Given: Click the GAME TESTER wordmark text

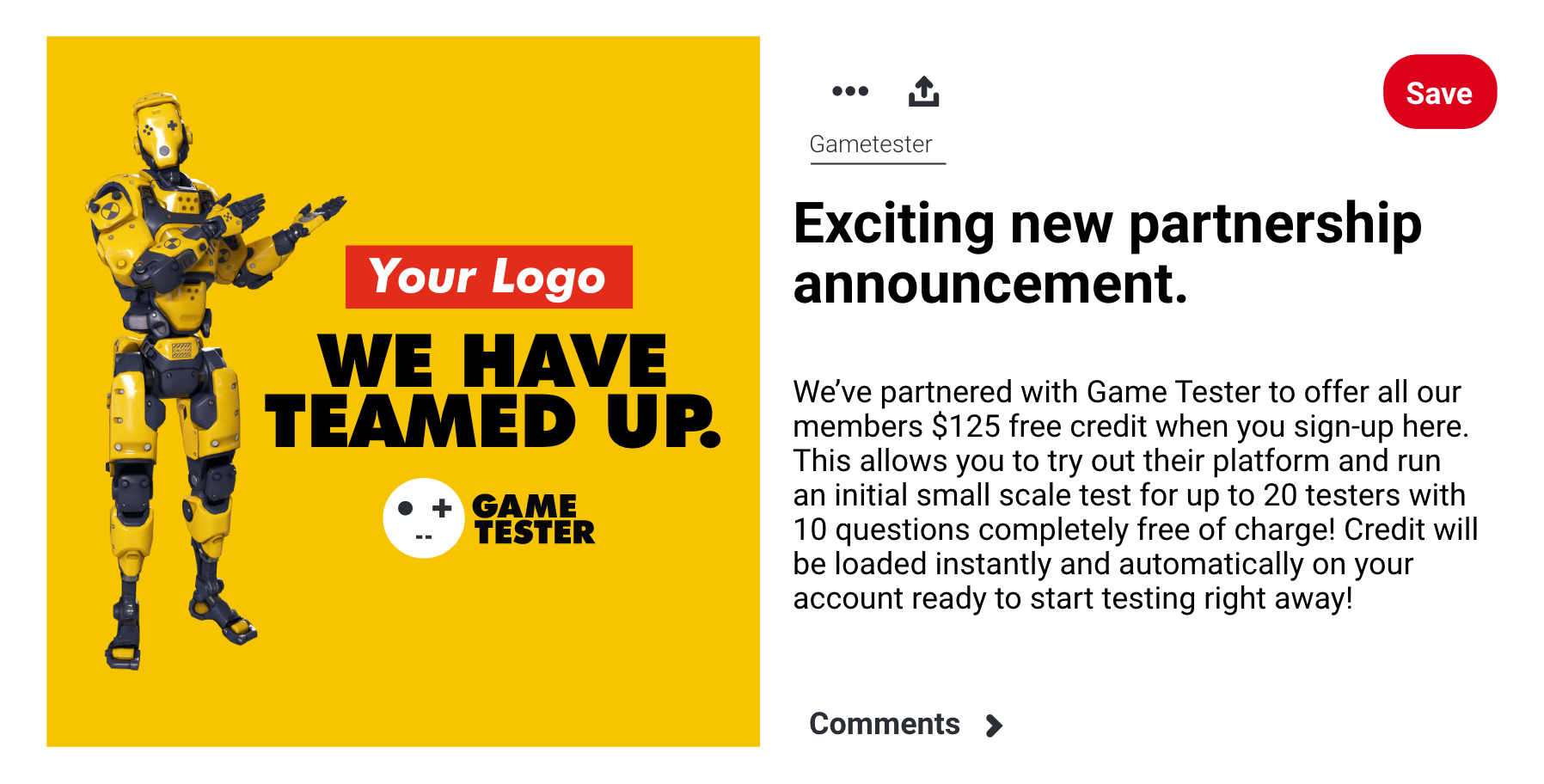Looking at the screenshot, I should click(x=534, y=519).
